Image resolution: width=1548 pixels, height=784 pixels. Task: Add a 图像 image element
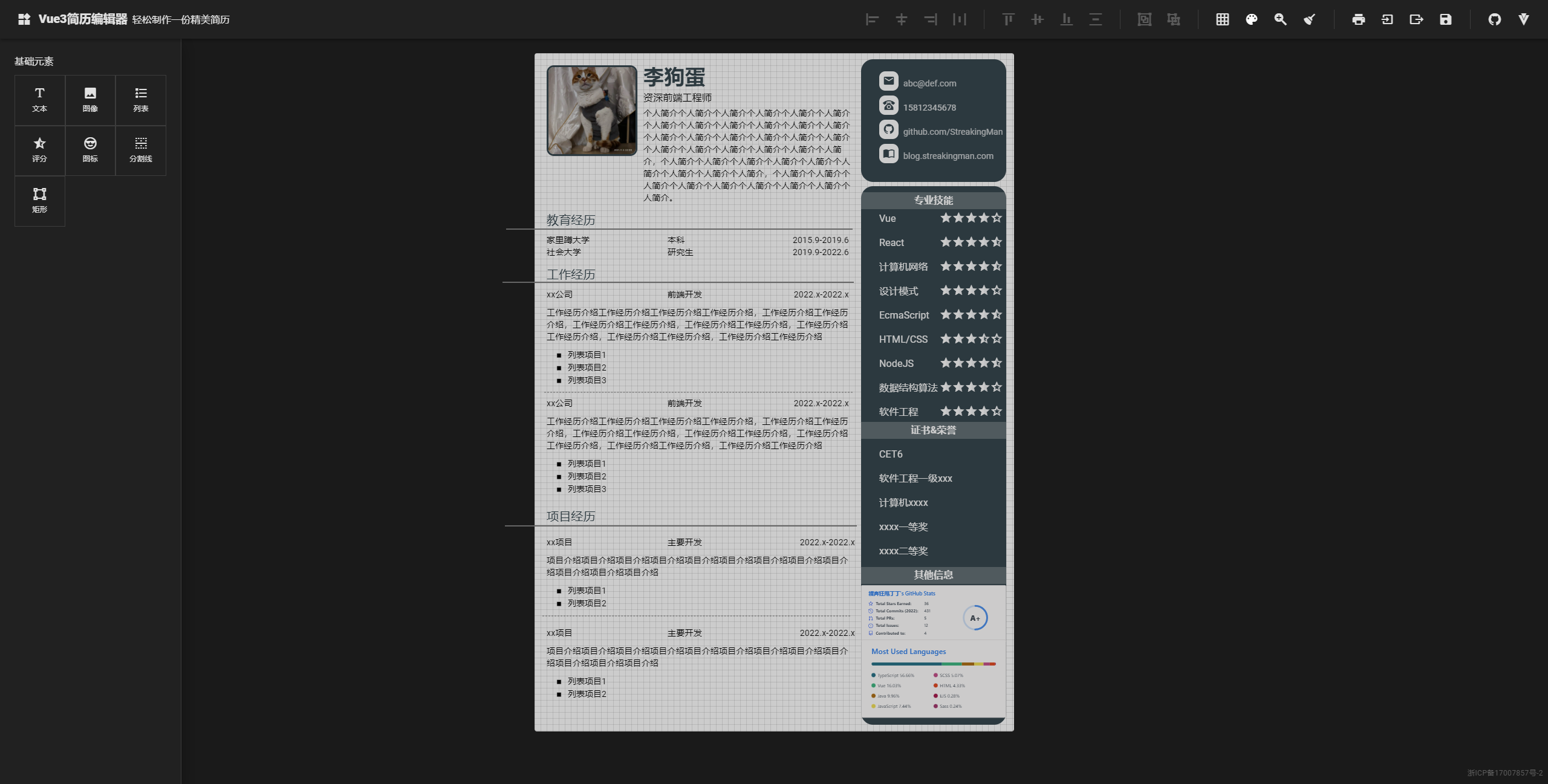[90, 100]
